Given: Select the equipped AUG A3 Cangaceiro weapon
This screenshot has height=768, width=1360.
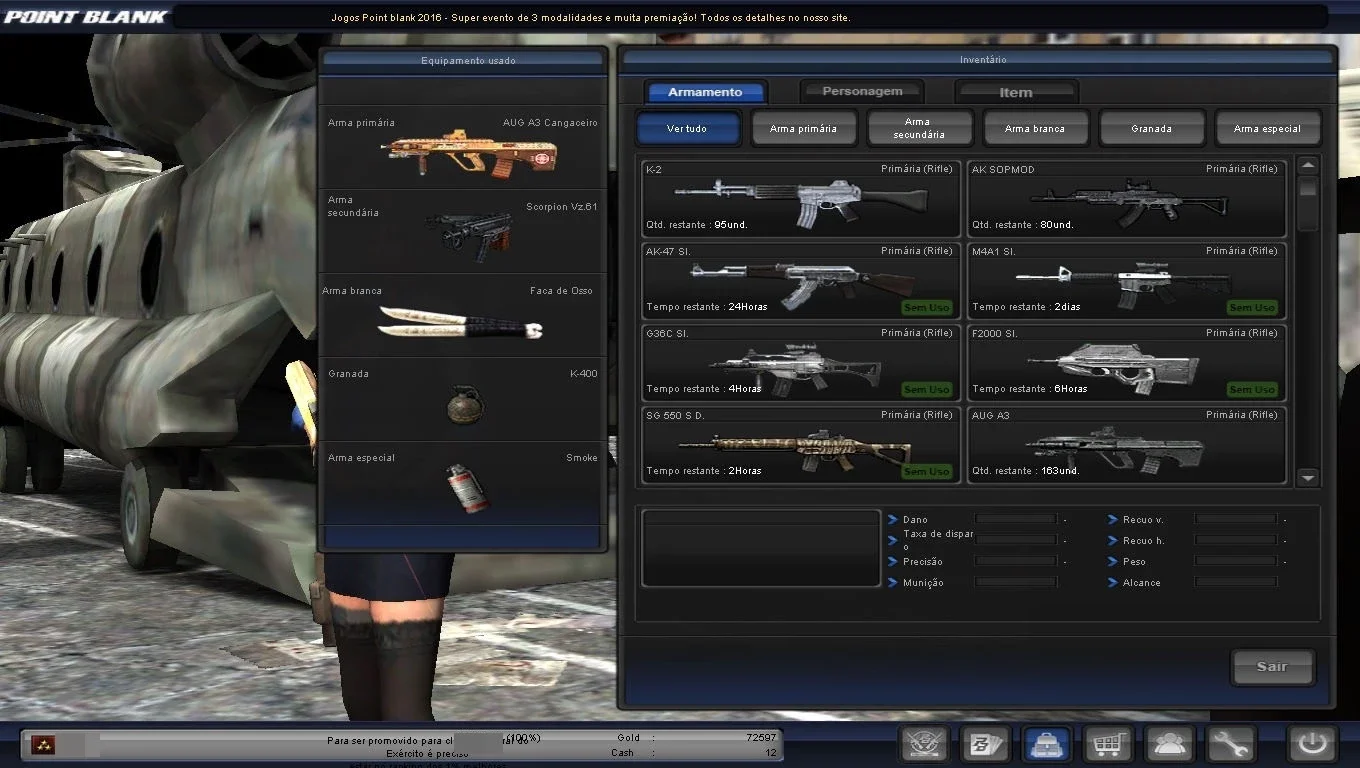Looking at the screenshot, I should 462,148.
